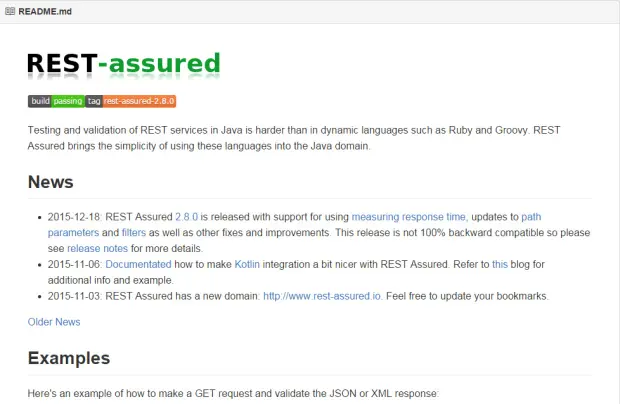
Task: Click the News heading
Action: [x=51, y=182]
